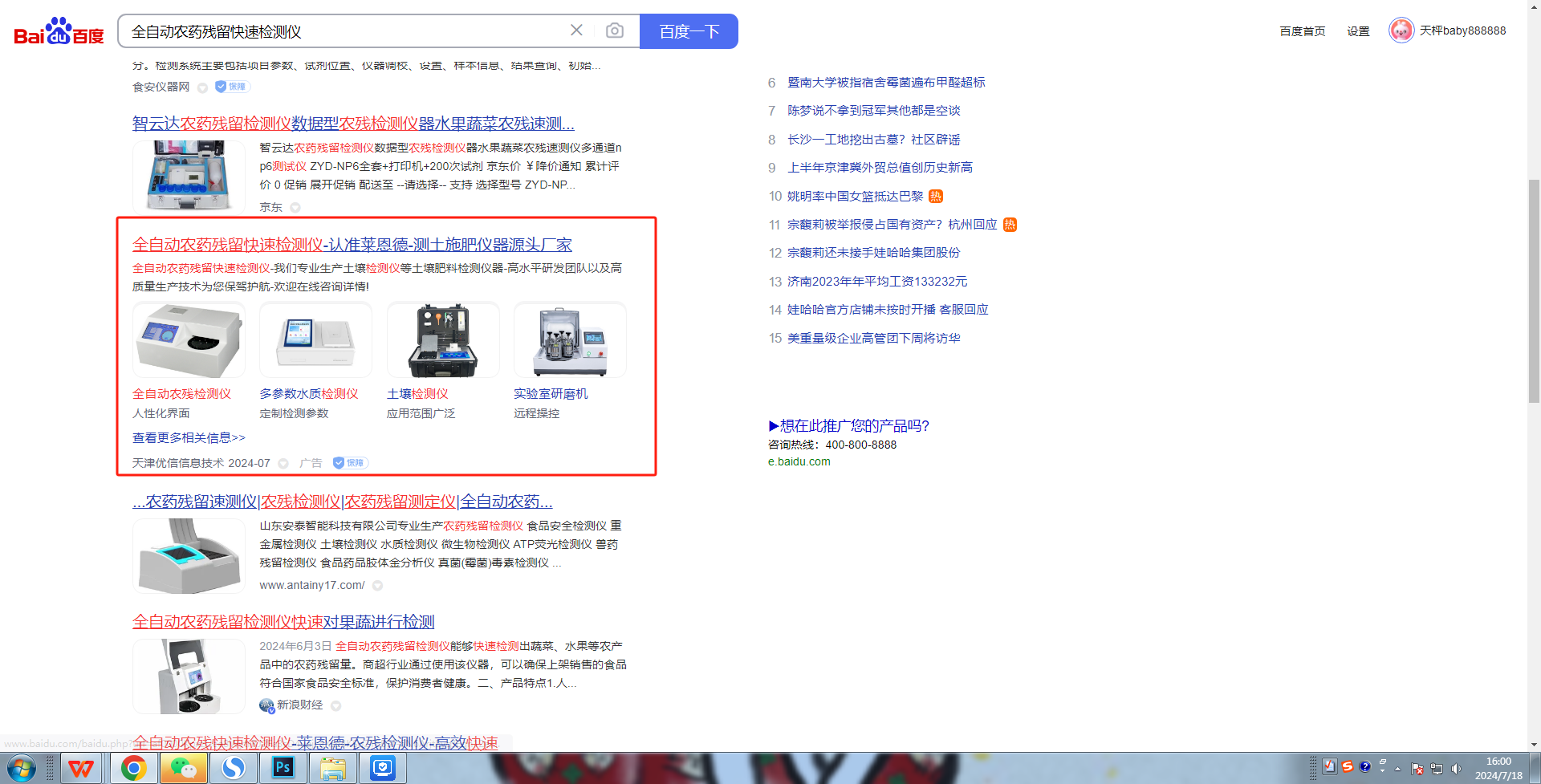
Task: Open hot search 美重量级企业高管团下周将访华
Action: tap(874, 339)
